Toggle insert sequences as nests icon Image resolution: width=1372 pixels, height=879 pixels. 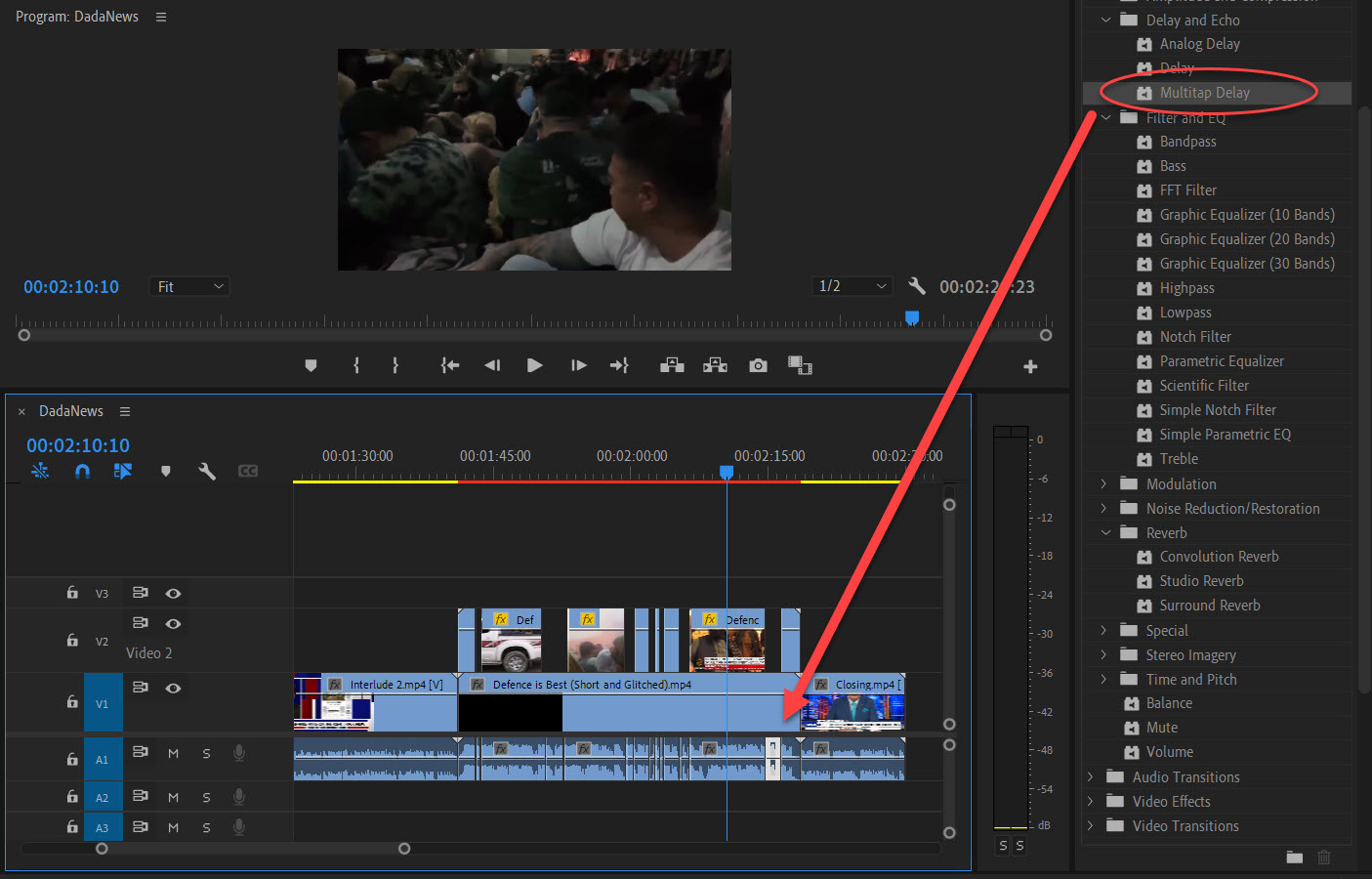coord(40,471)
